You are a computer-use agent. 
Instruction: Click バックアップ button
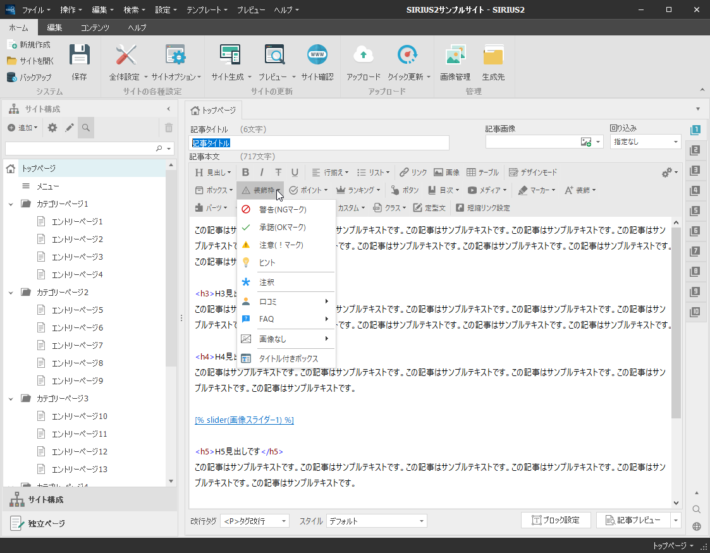pyautogui.click(x=29, y=77)
